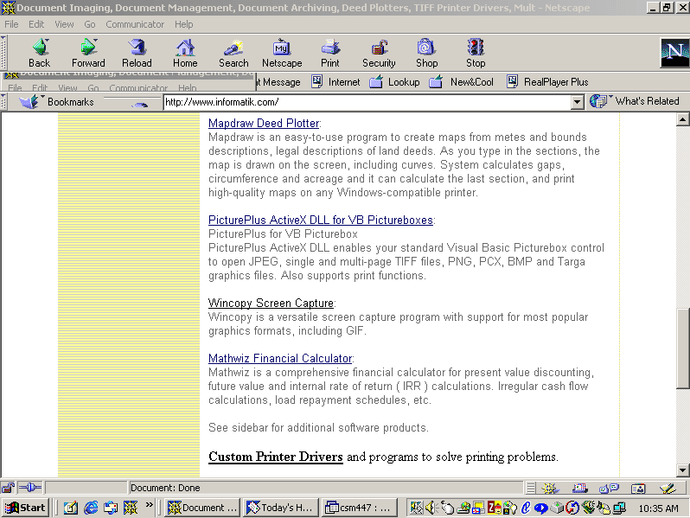Click the volume speaker tray icon

tap(430, 508)
